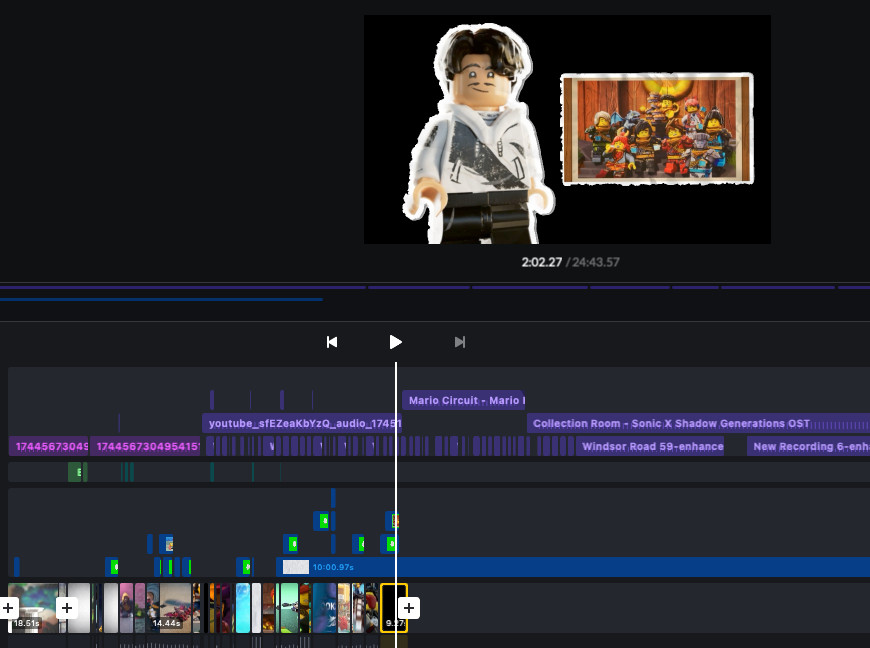Viewport: 870px width, 648px height.
Task: Select the New Recording 6-enh clip
Action: tap(808, 446)
